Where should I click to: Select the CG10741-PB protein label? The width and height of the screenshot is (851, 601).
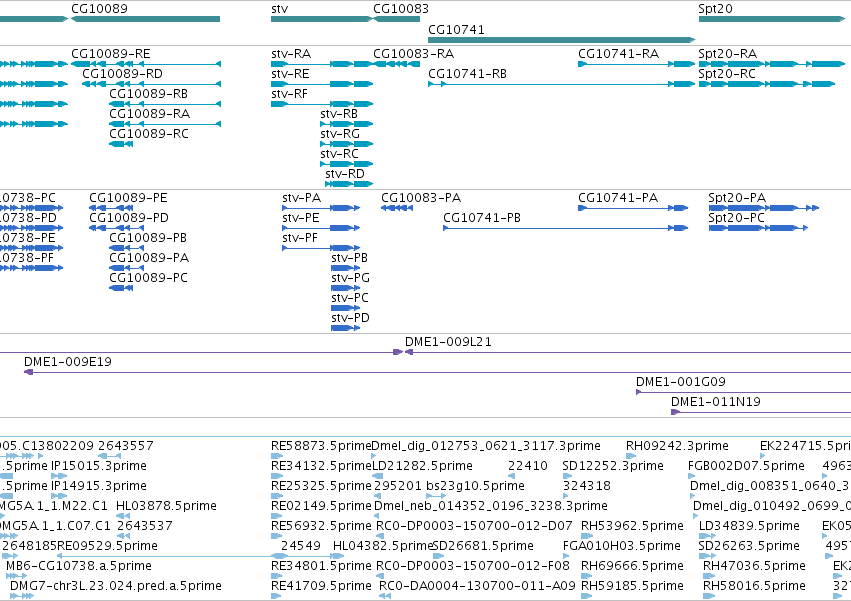[x=482, y=218]
